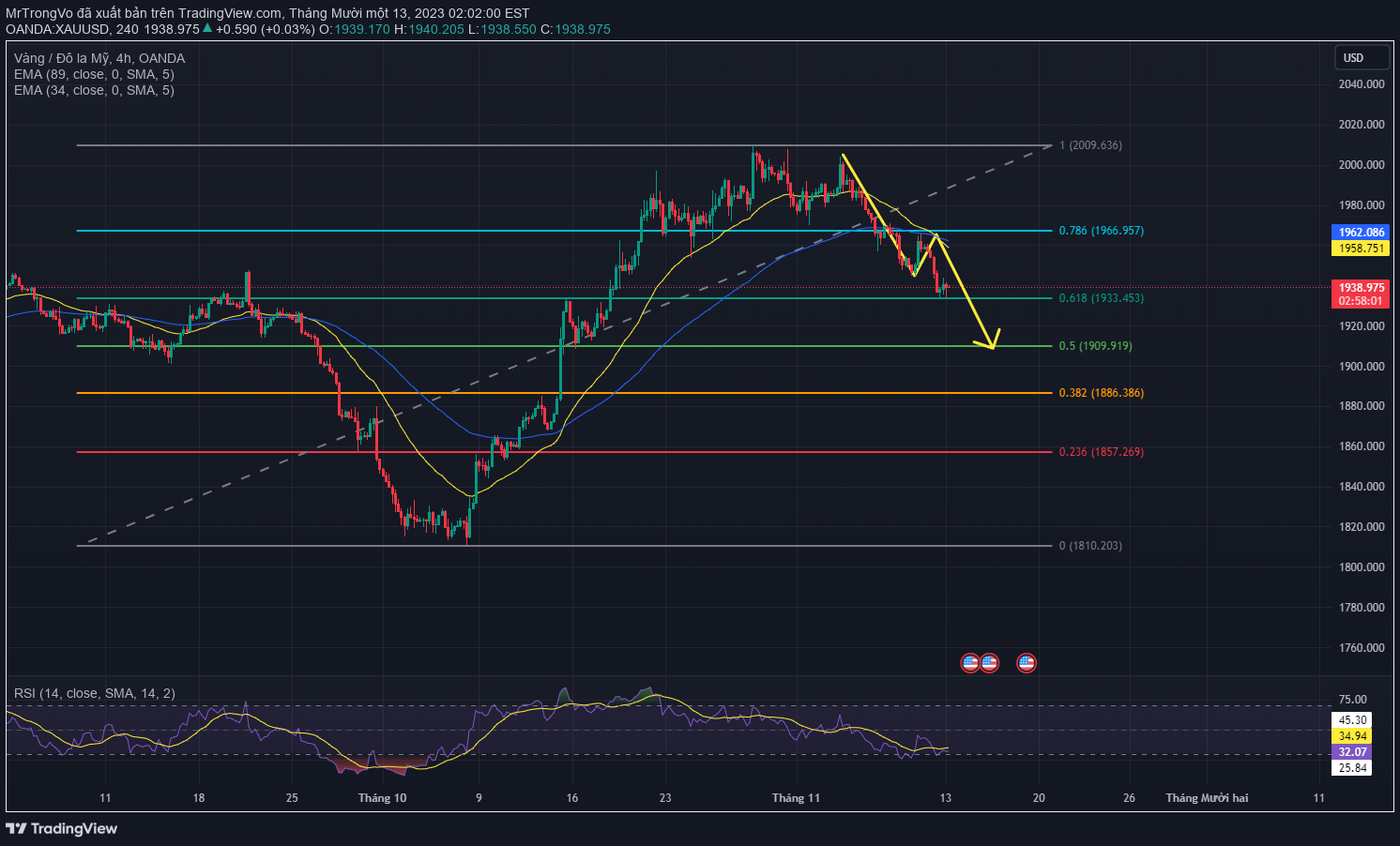Select the EMA (89, close, 0, SMA, 5) indicator label
The image size is (1400, 846).
(94, 74)
